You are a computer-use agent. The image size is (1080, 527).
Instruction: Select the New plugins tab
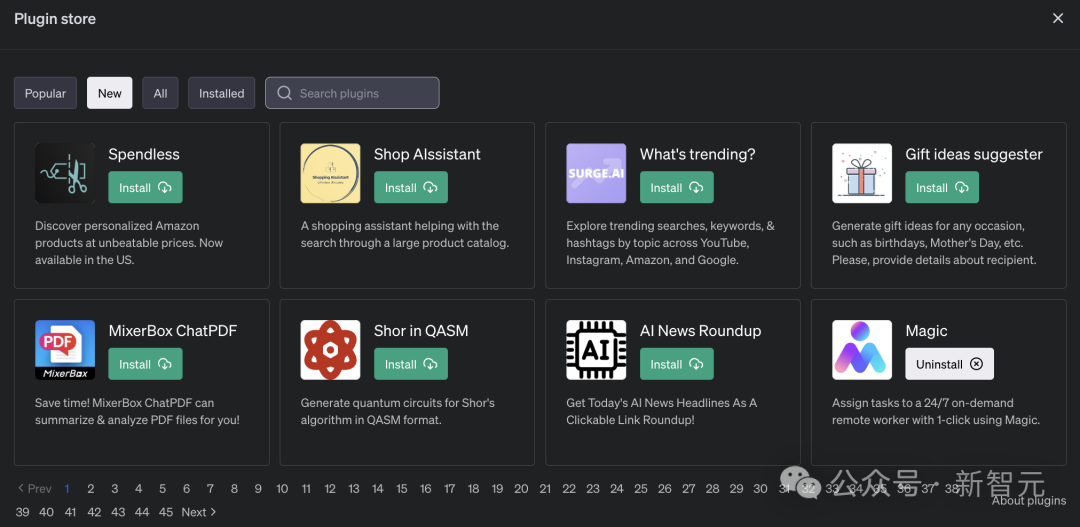(110, 93)
